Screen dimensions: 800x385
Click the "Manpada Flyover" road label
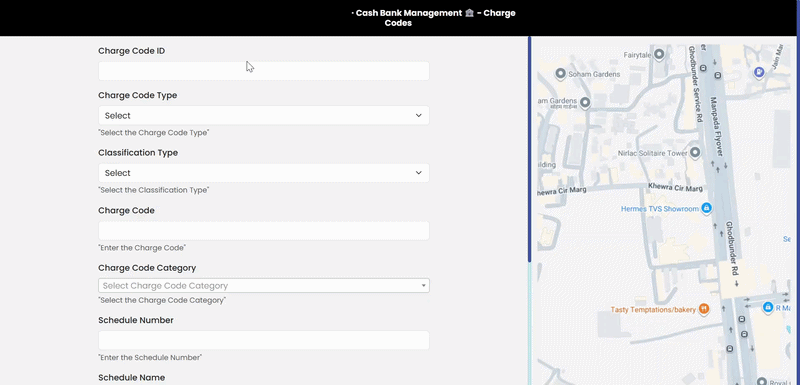tap(716, 126)
